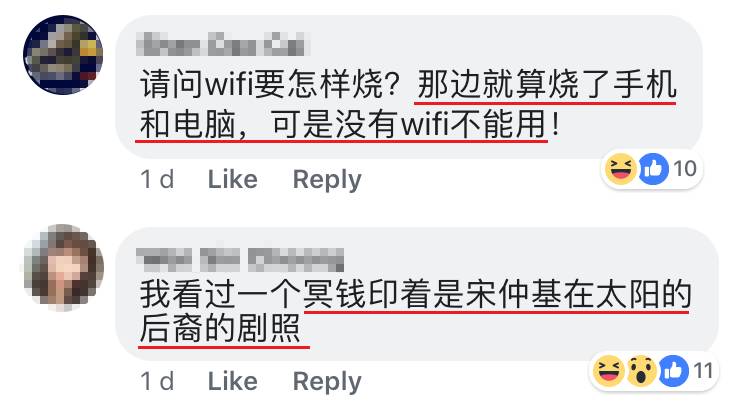This screenshot has width=749, height=411.
Task: Open the second commenter's profile picture
Action: (x=63, y=266)
